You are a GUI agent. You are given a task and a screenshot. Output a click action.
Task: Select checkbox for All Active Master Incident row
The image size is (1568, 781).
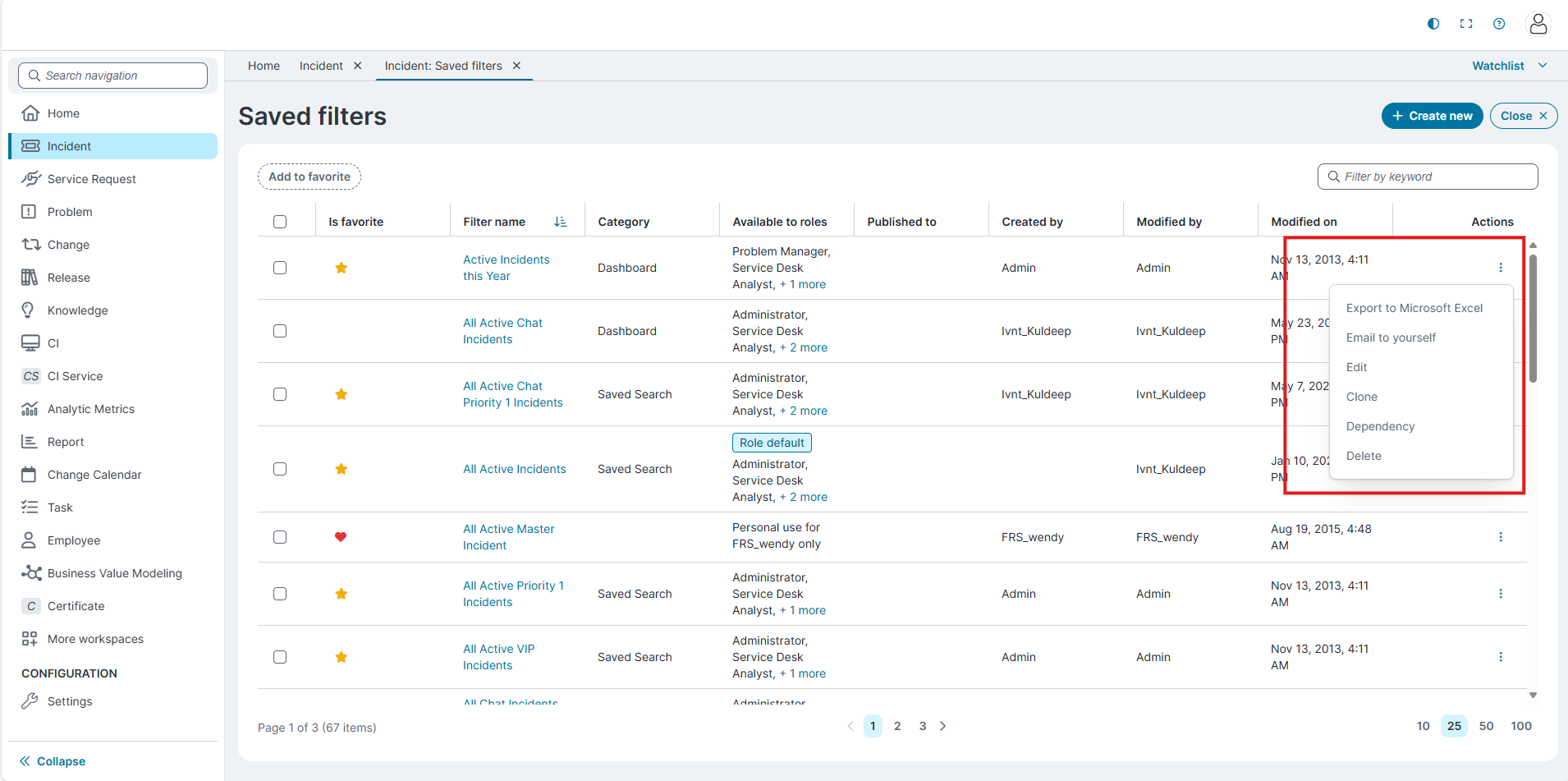coord(280,537)
